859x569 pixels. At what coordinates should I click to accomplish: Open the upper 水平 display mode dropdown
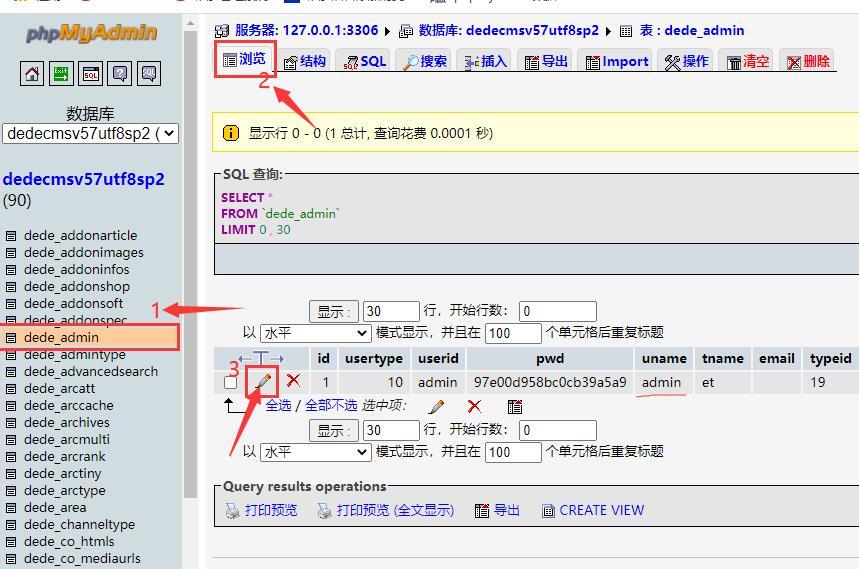pos(316,332)
